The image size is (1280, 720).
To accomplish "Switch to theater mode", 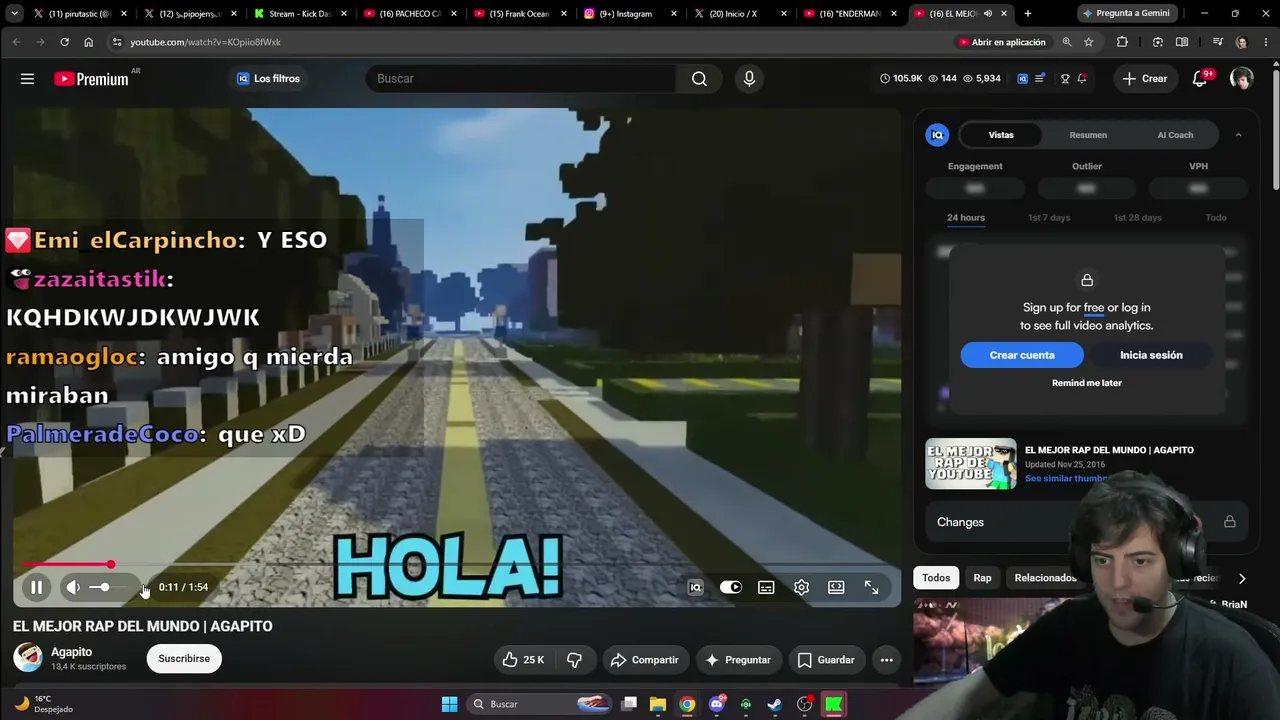I will coord(836,587).
